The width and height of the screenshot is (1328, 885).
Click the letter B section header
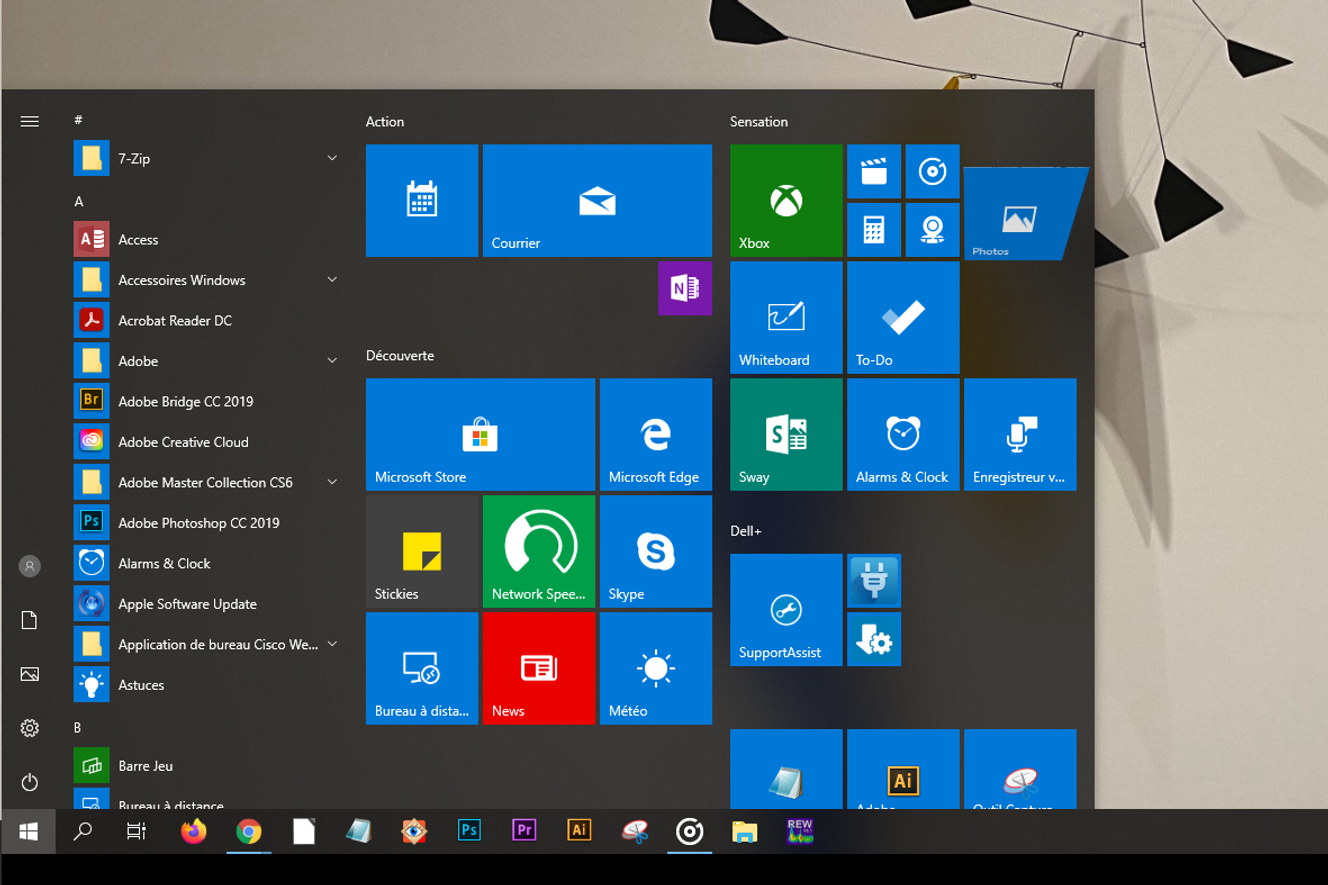pos(78,727)
